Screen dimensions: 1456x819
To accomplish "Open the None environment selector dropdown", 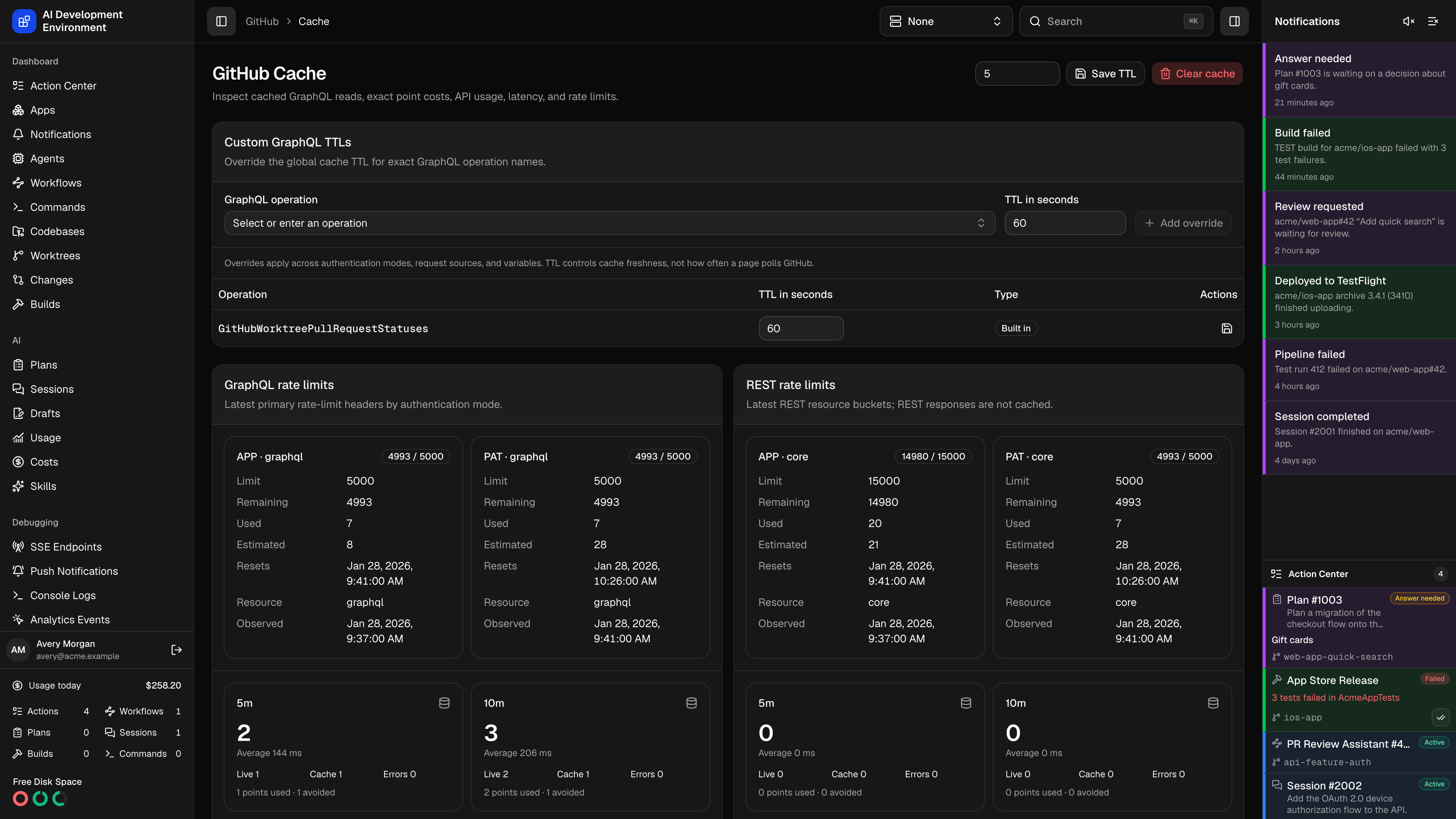I will tap(946, 22).
